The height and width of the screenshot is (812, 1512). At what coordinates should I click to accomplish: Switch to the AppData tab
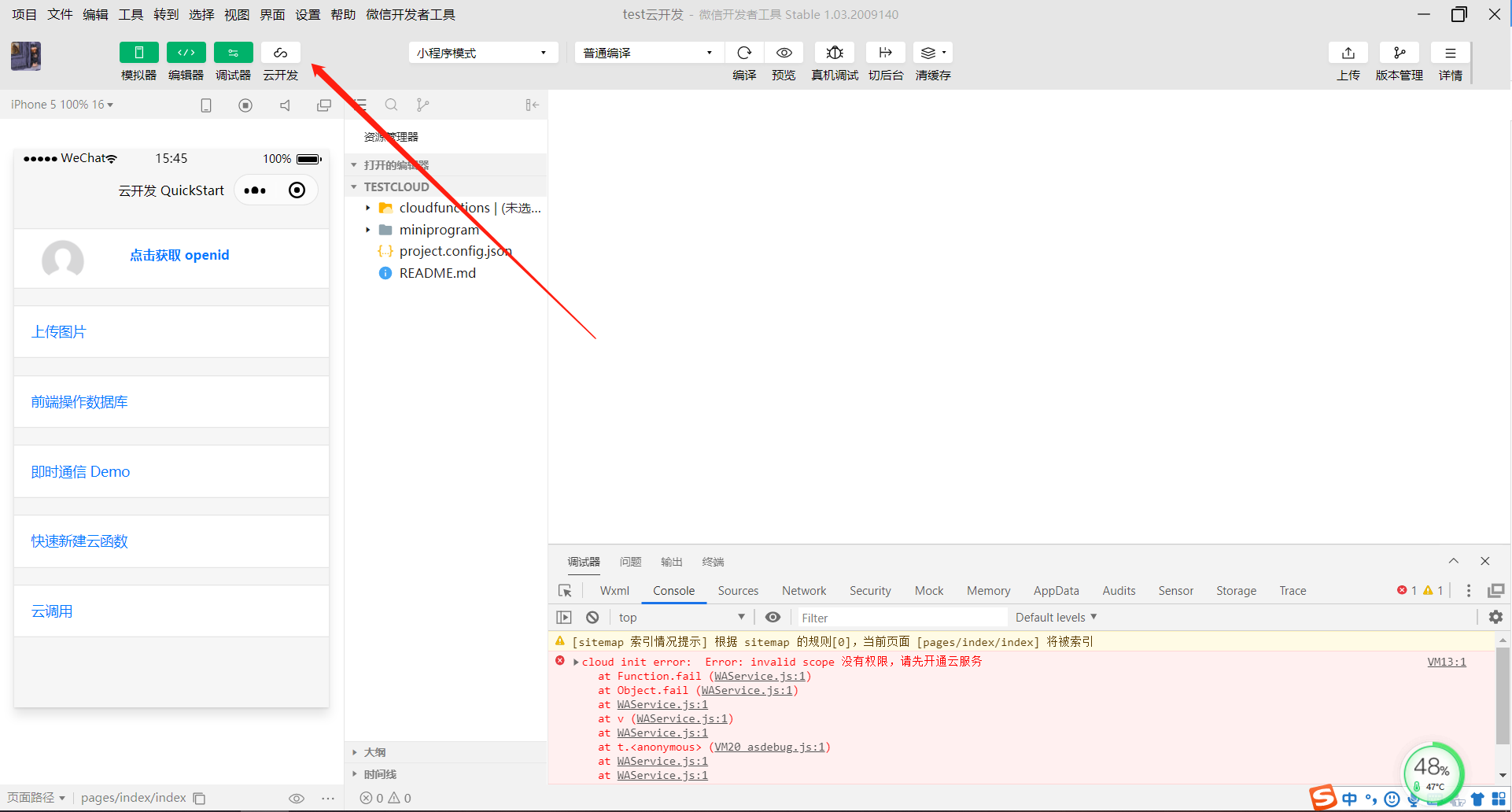coord(1056,591)
